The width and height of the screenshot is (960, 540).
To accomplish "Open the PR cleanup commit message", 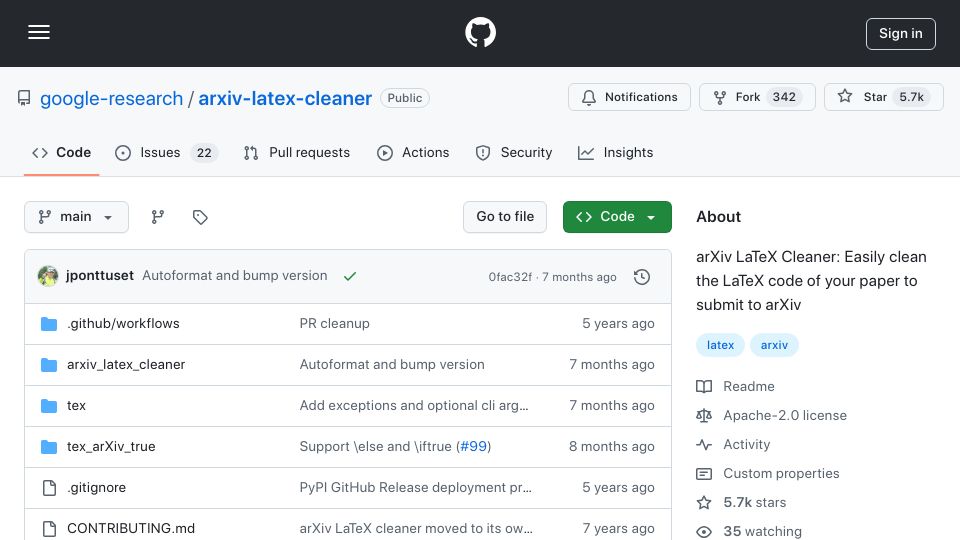I will [x=334, y=323].
